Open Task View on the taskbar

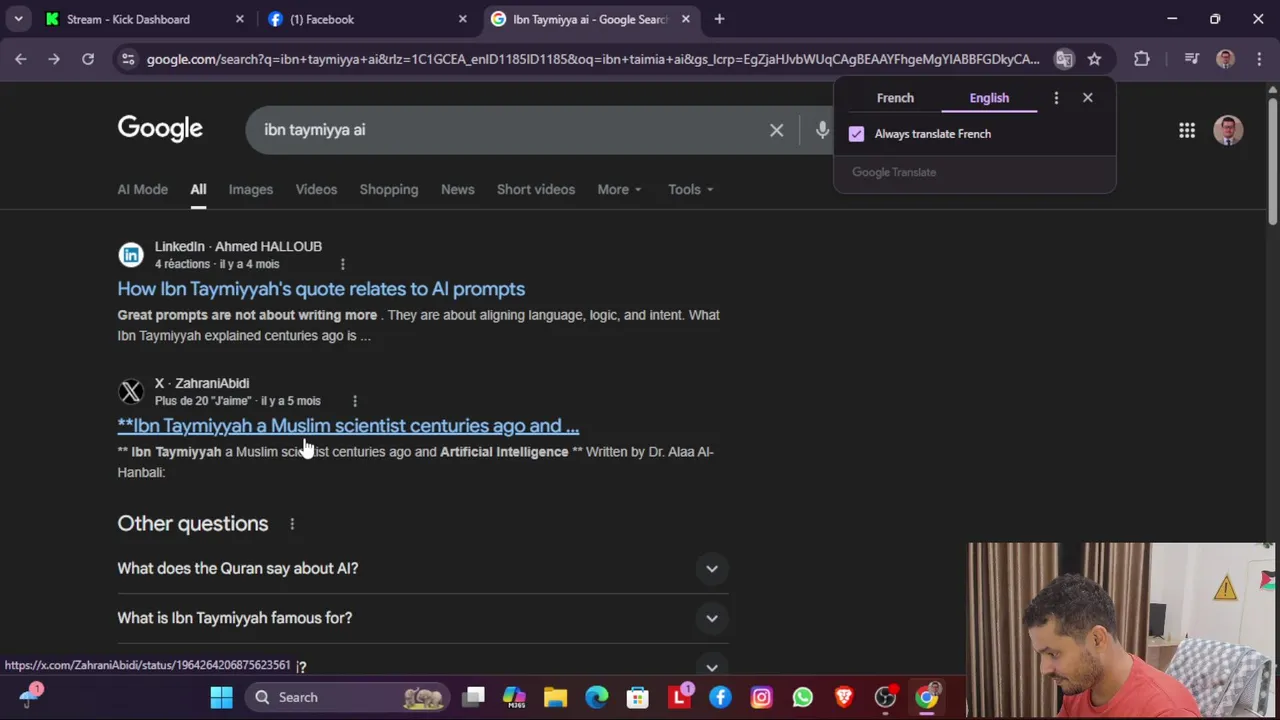tap(474, 697)
